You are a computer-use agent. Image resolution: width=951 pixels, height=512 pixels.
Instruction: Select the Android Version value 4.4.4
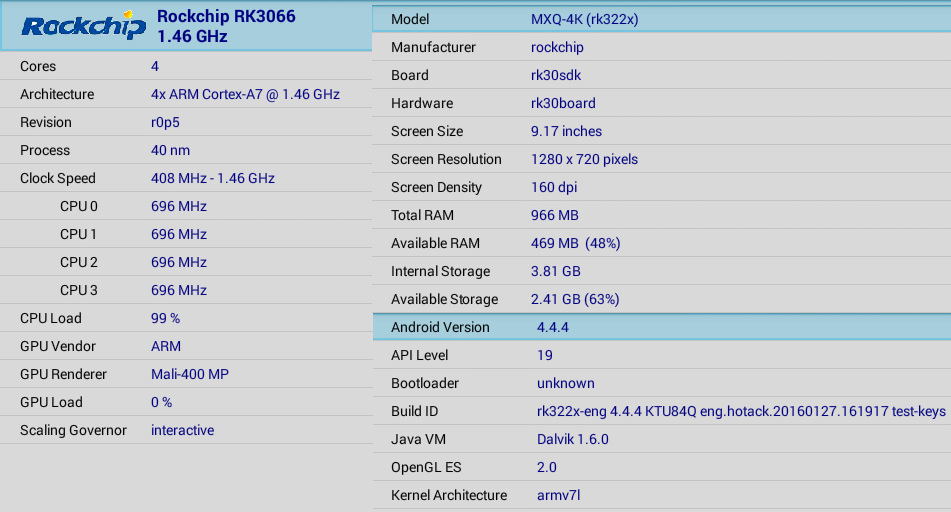553,327
